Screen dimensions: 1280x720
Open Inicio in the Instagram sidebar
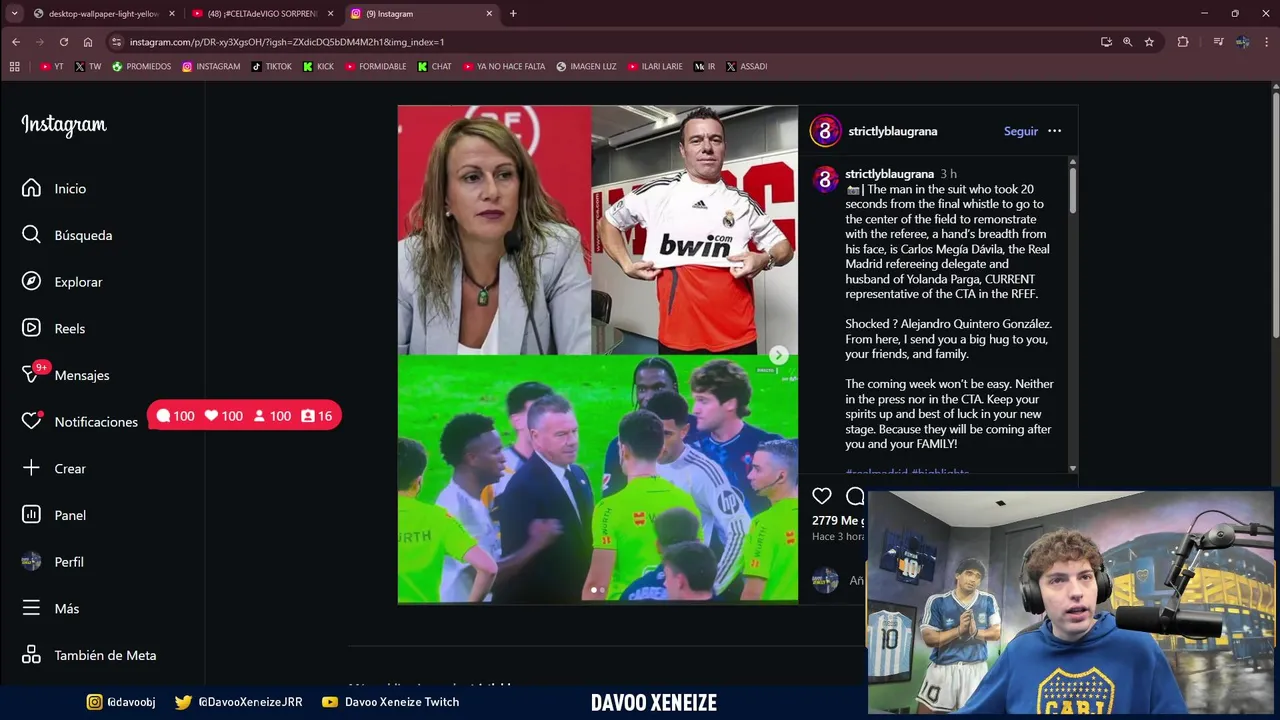55,188
